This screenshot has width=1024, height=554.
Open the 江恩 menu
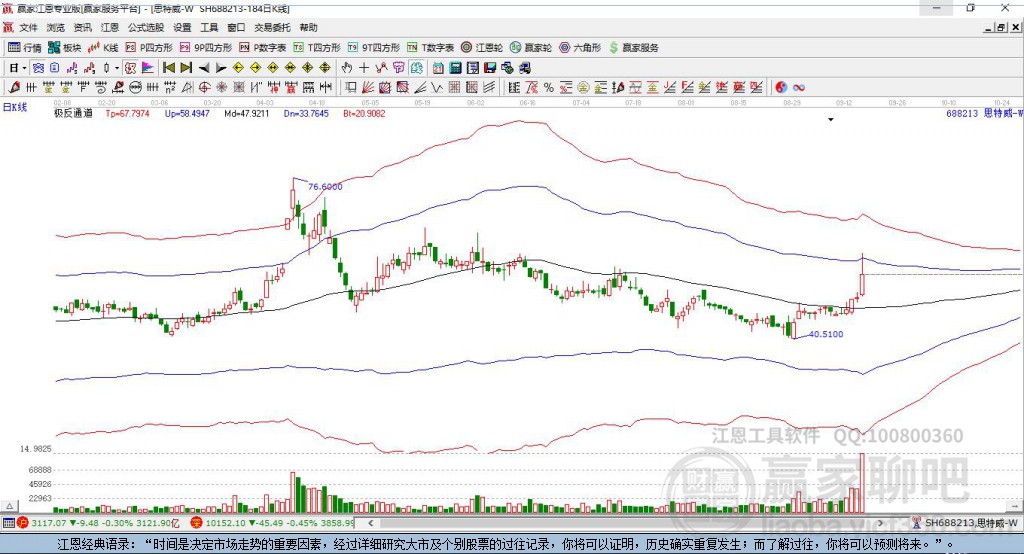(110, 27)
